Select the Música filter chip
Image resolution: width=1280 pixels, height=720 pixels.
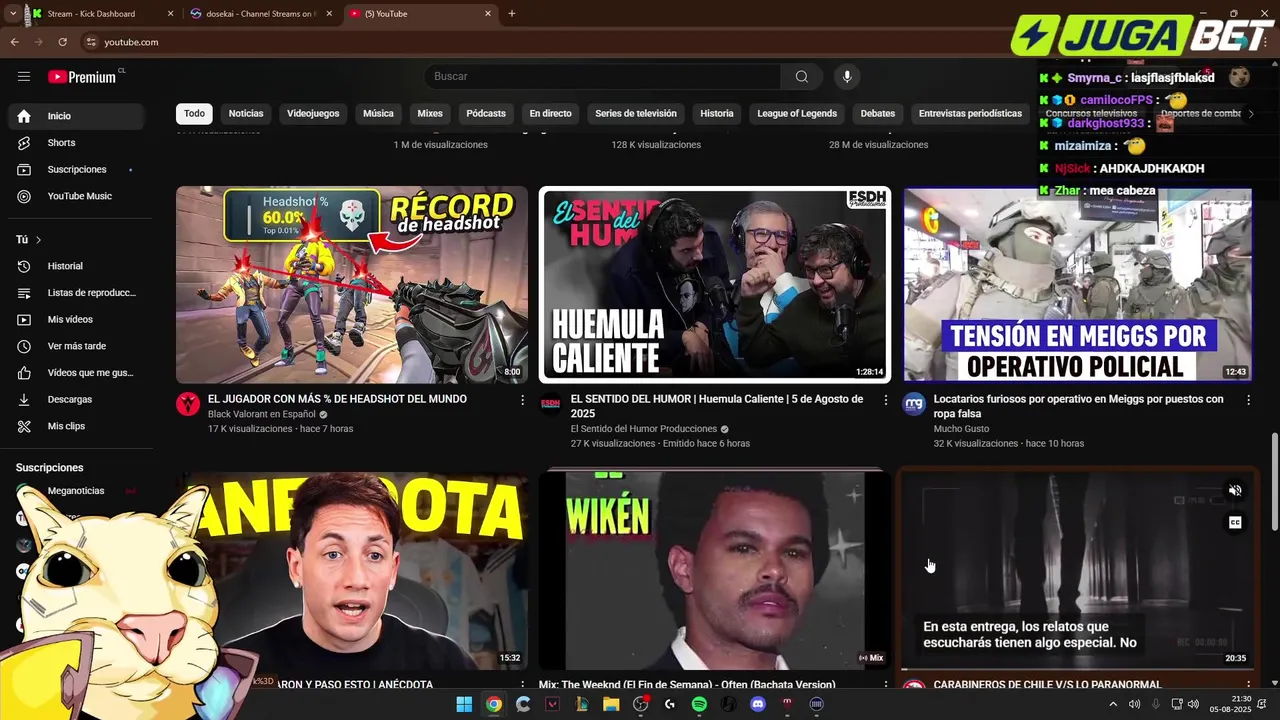tap(378, 113)
